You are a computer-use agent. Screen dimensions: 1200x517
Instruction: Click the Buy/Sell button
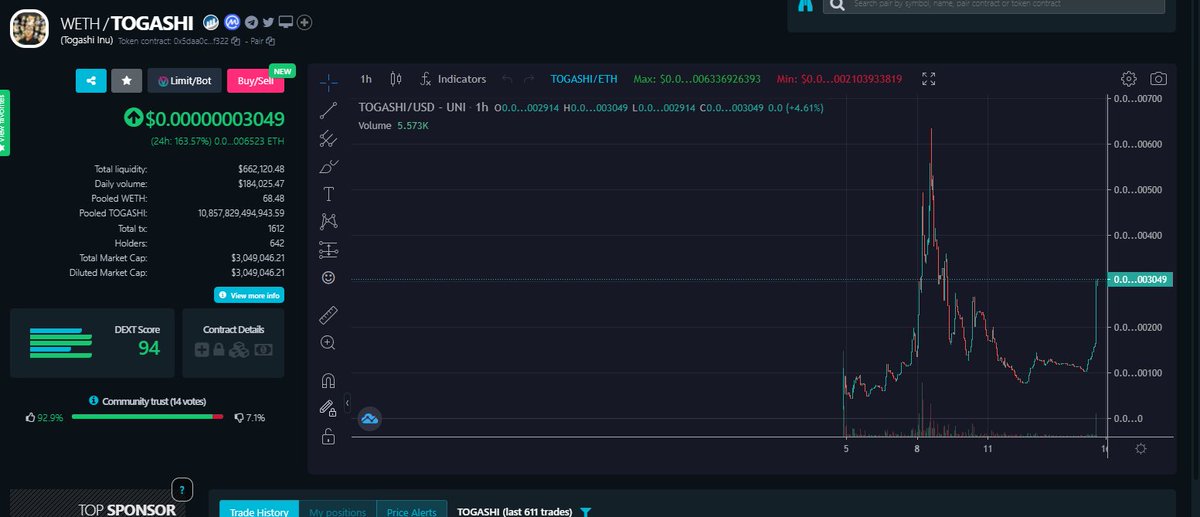pos(254,80)
